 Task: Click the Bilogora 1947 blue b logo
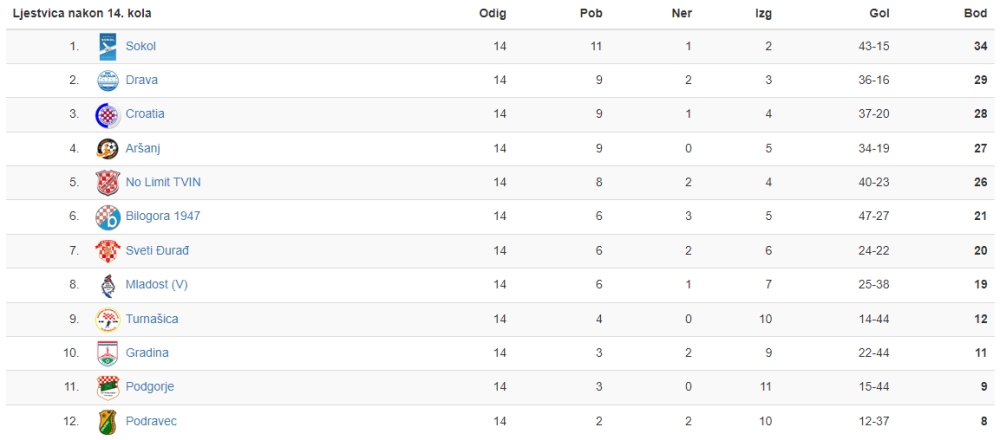(108, 217)
